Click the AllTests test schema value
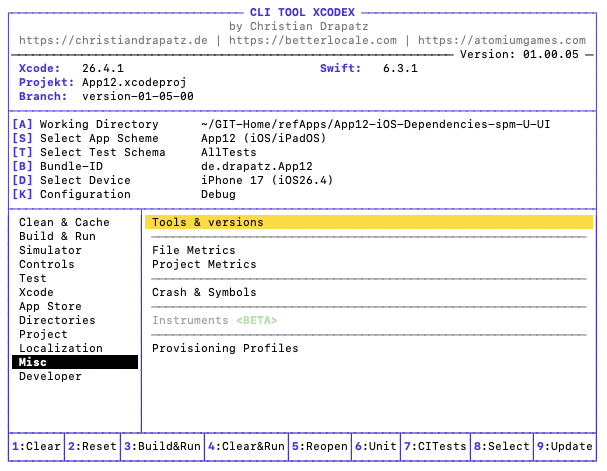The image size is (607, 471). [x=228, y=152]
